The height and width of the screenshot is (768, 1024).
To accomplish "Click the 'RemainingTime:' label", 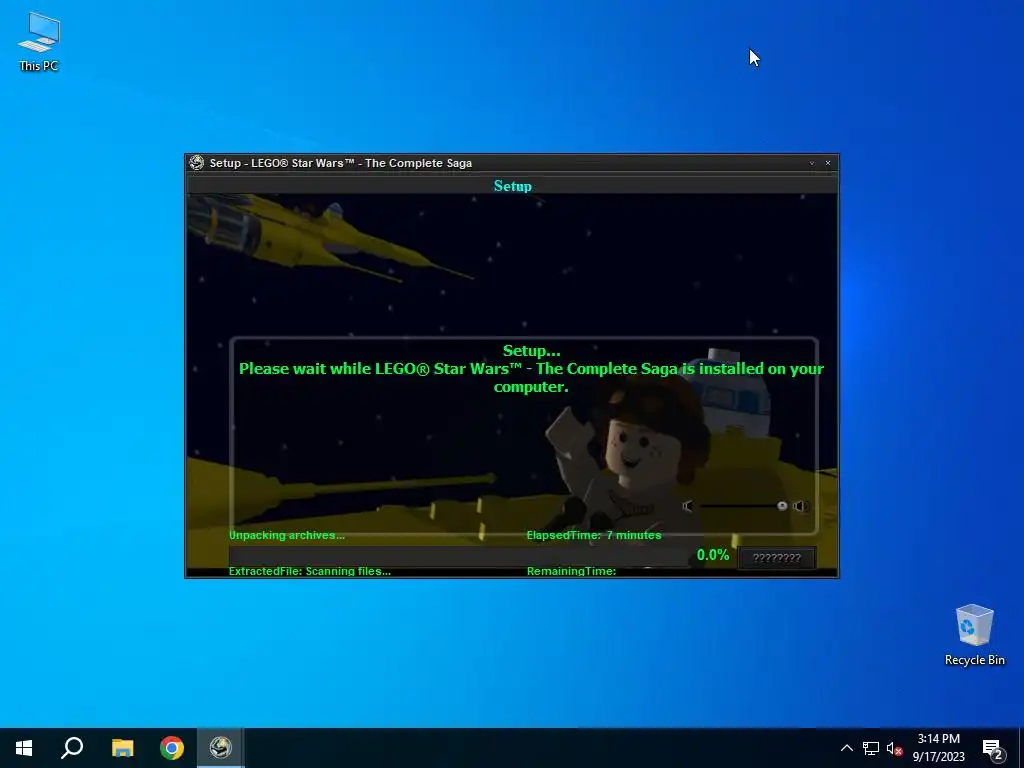I will [x=571, y=571].
